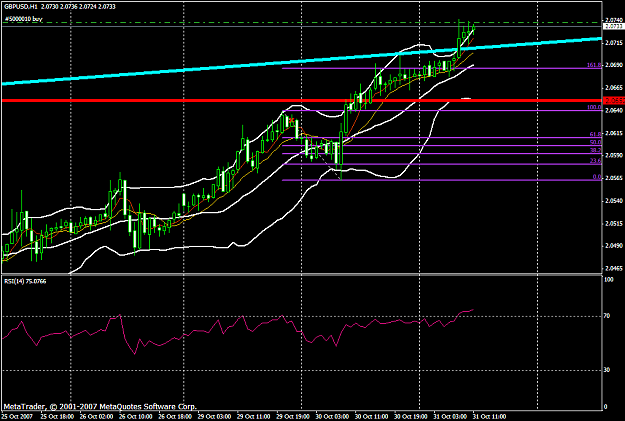Click the red price tag on the price axis
625x421 pixels.
pos(614,100)
